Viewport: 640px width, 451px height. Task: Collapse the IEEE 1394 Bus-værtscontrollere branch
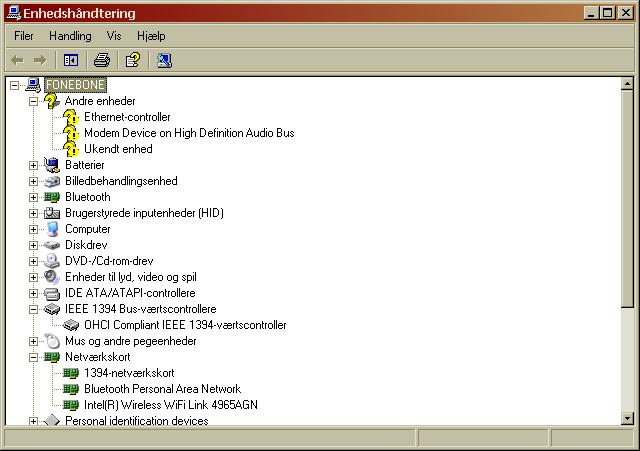coord(33,309)
